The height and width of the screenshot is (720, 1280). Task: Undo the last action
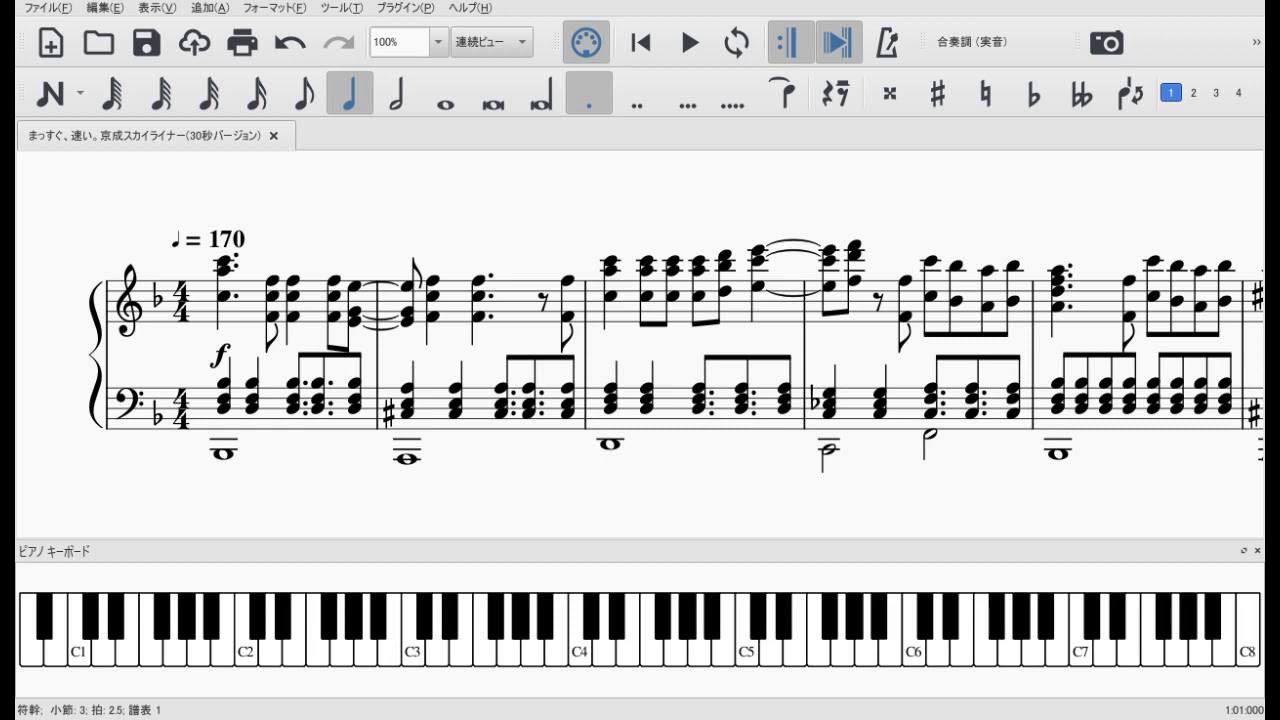tap(290, 43)
